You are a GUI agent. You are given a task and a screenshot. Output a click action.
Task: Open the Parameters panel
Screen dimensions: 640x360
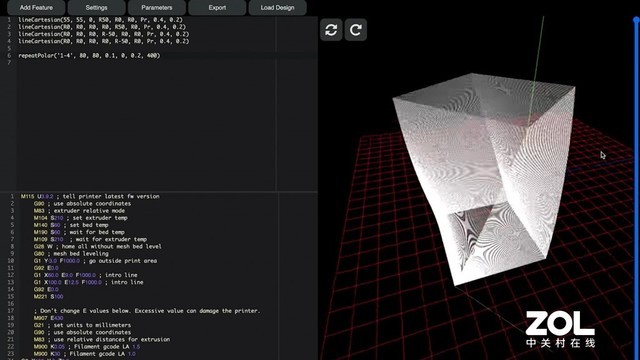pyautogui.click(x=157, y=7)
